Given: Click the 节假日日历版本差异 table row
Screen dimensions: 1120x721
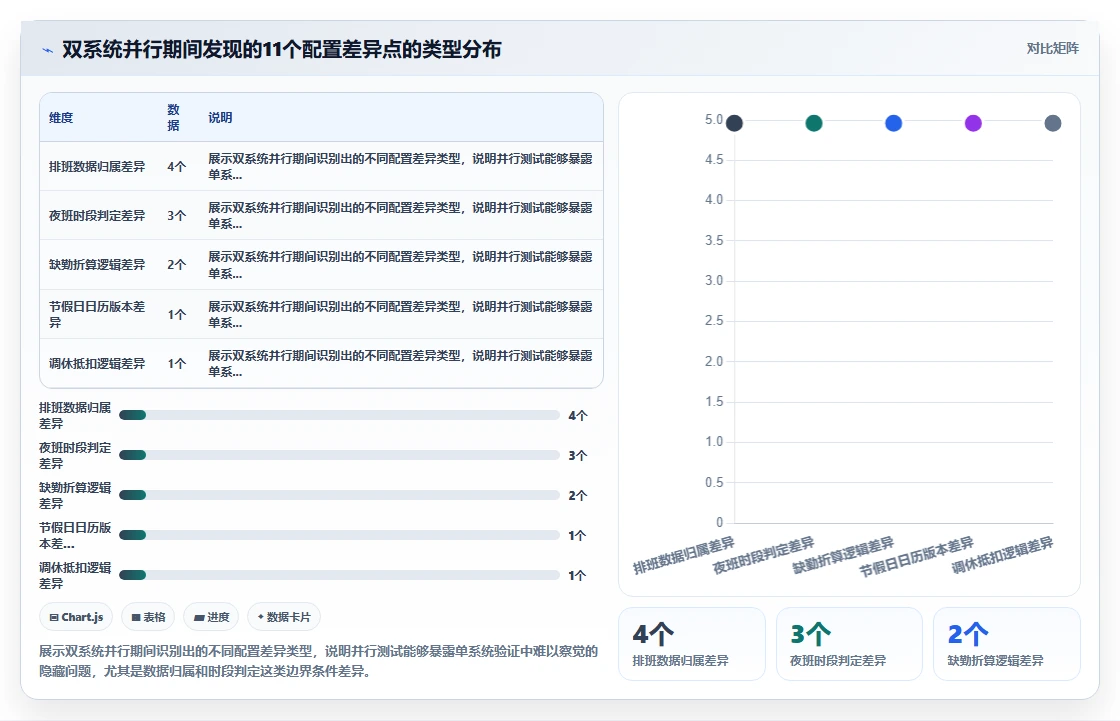Looking at the screenshot, I should [321, 314].
